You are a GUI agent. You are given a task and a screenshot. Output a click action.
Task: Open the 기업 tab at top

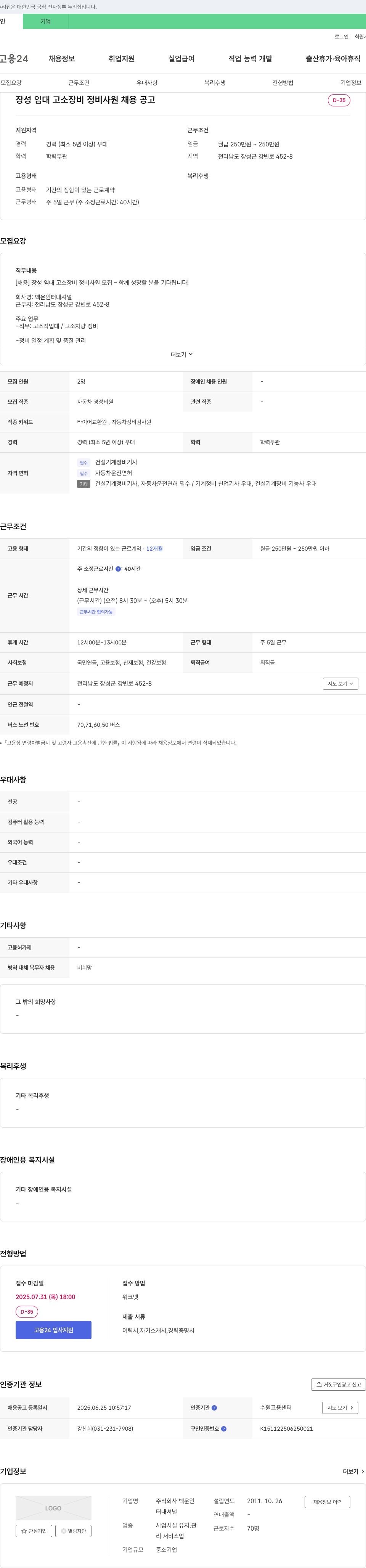pyautogui.click(x=46, y=21)
